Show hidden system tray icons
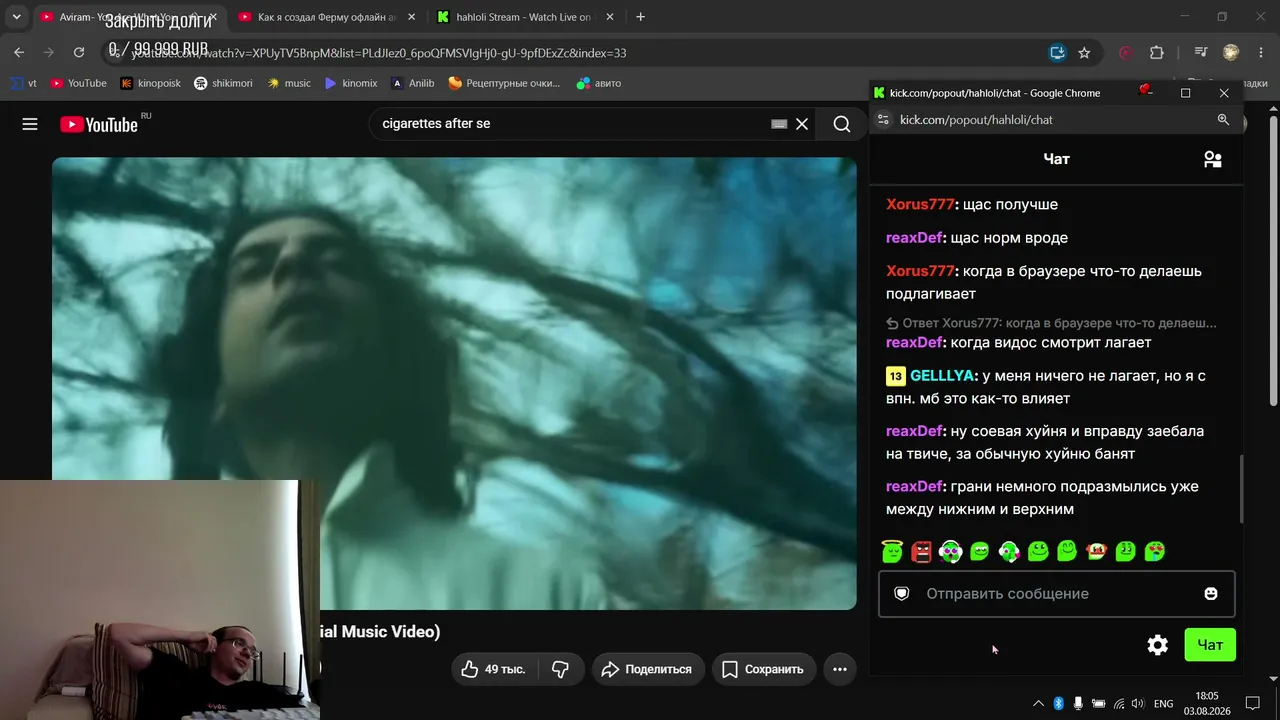Viewport: 1280px width, 720px height. coord(1038,703)
